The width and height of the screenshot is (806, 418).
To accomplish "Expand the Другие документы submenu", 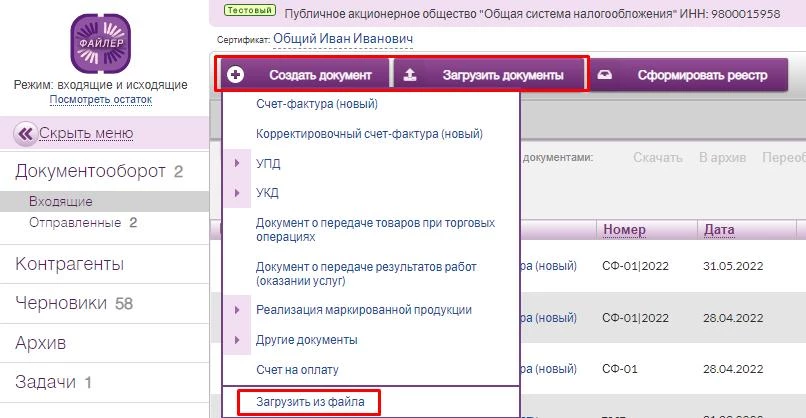I will click(237, 340).
